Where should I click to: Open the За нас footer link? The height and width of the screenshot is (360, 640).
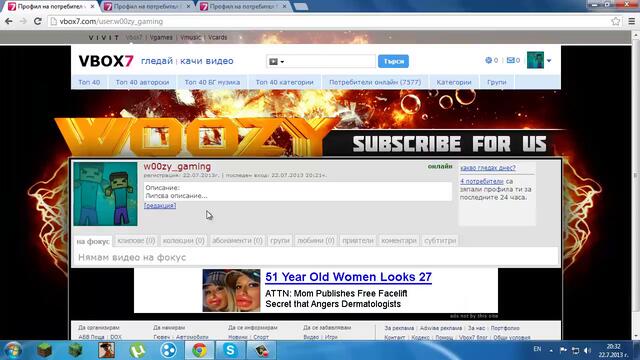click(x=476, y=328)
